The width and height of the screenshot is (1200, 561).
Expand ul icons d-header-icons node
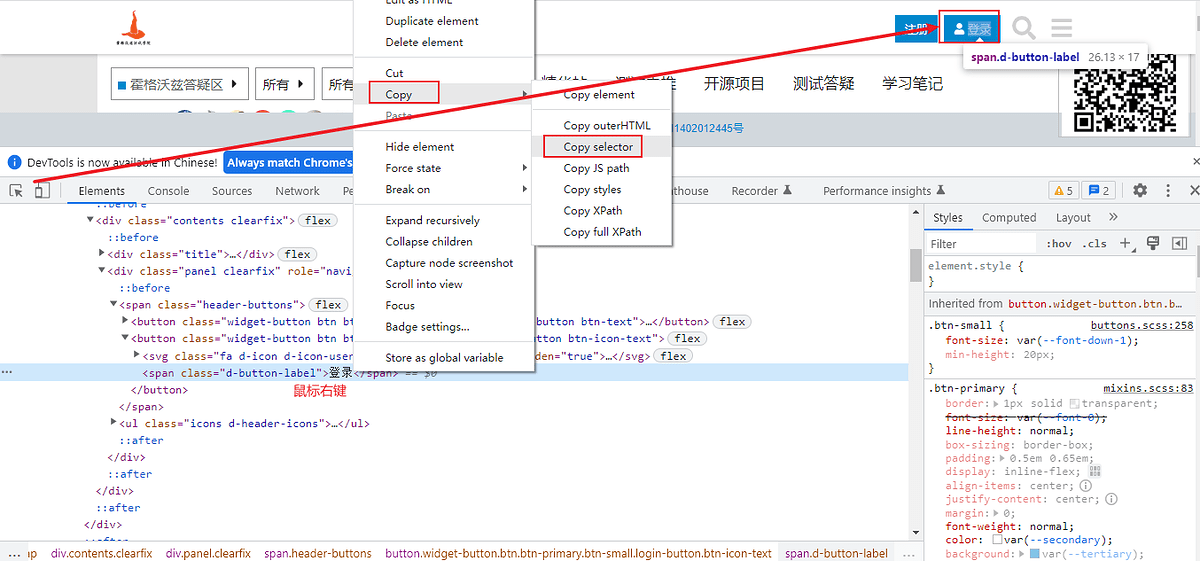tap(114, 423)
